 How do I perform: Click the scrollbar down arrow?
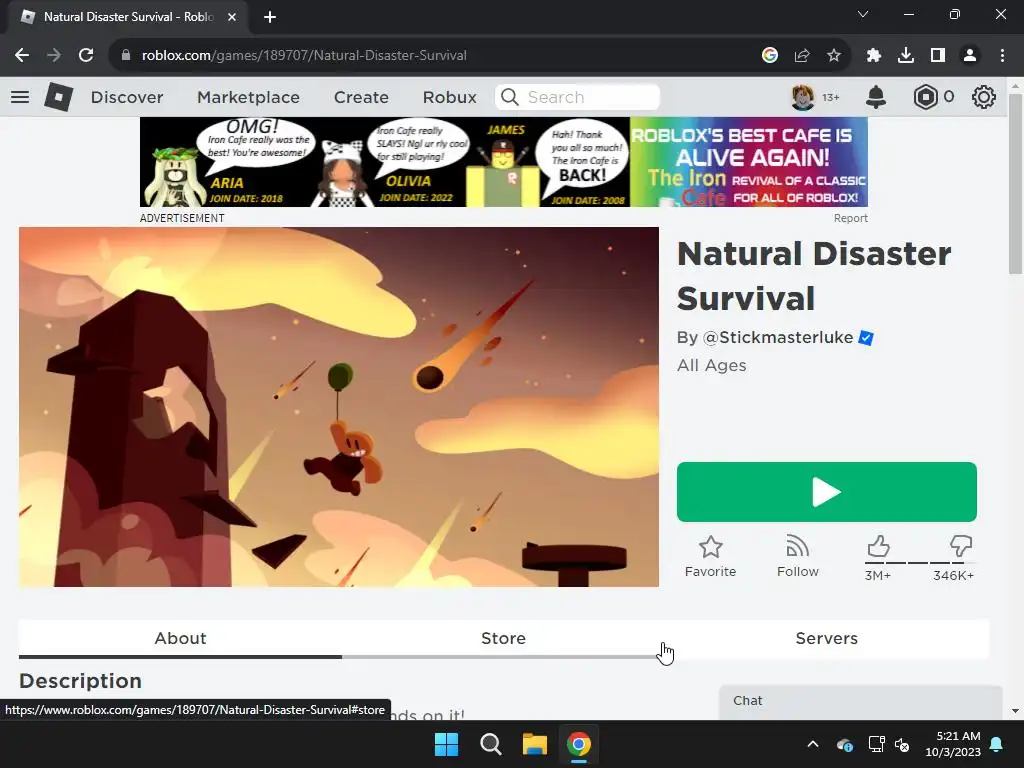[x=1016, y=711]
